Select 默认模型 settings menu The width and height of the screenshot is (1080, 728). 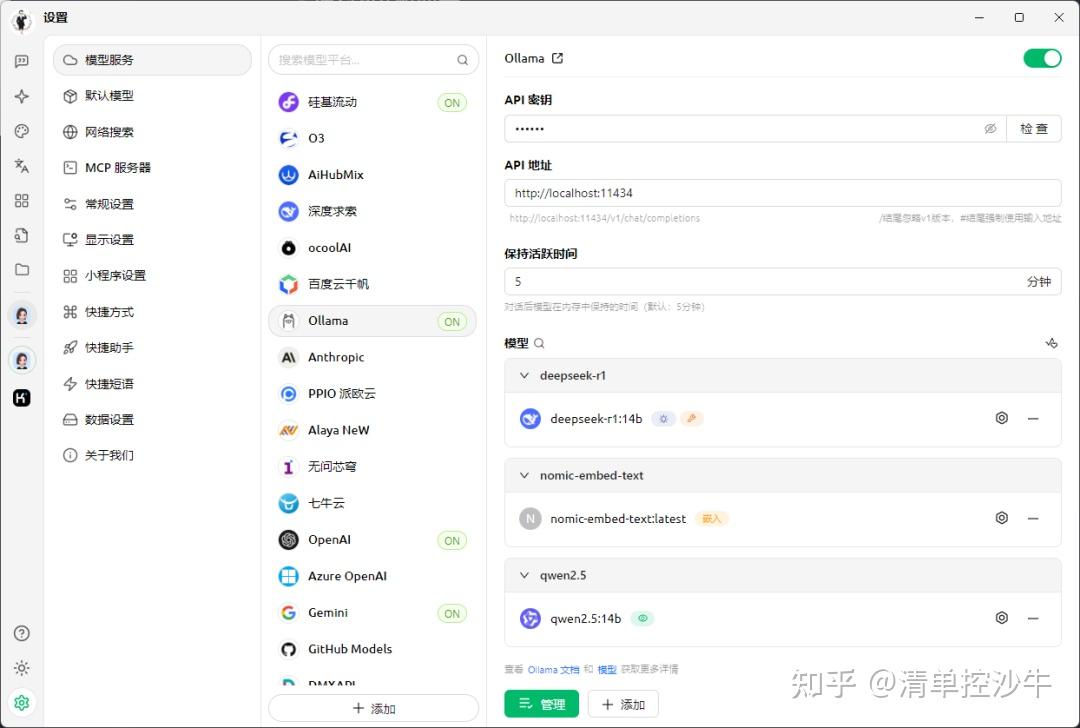[152, 96]
